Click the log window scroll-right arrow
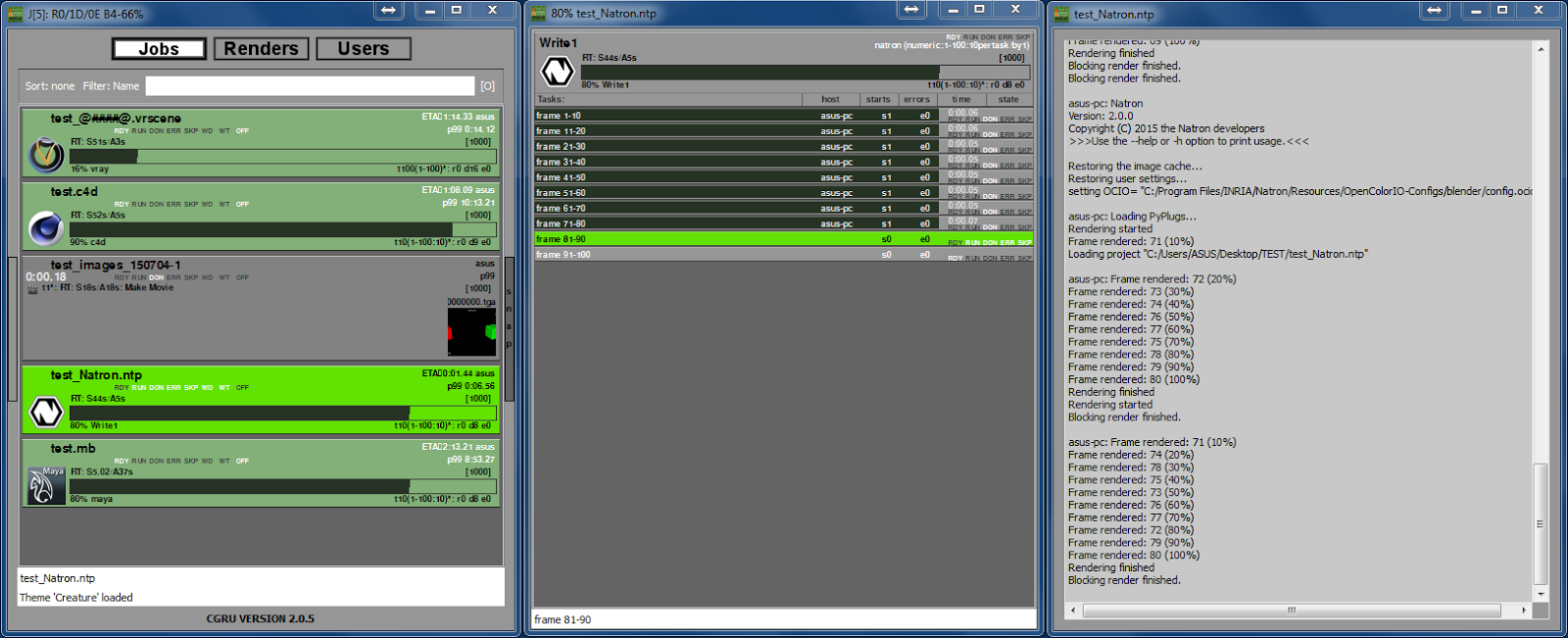The image size is (1568, 638). tap(1523, 610)
